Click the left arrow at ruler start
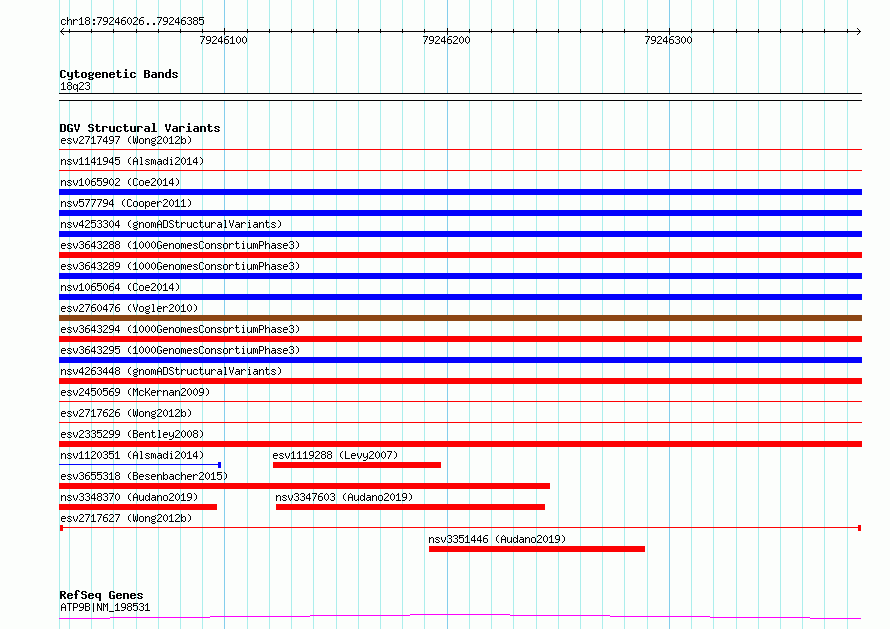Screen dimensions: 890x629 [x=63, y=31]
